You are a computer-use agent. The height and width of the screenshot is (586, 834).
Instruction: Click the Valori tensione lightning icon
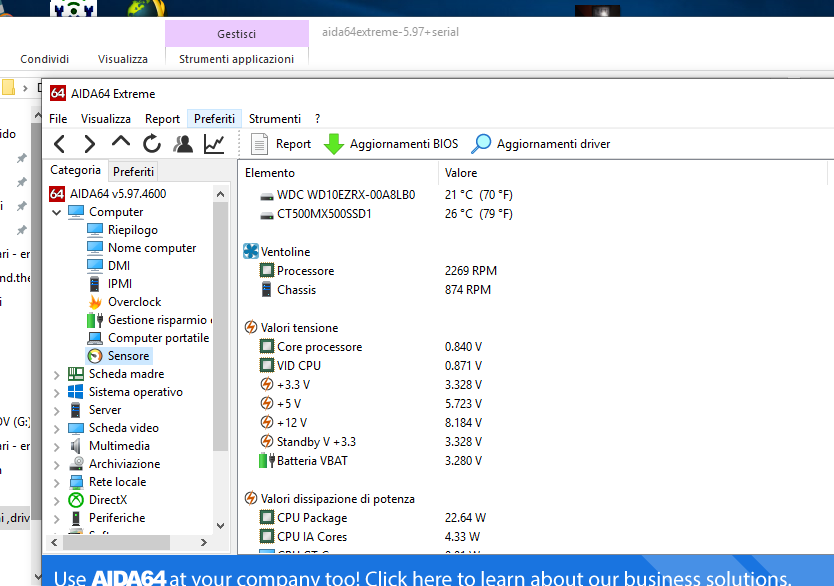(251, 327)
